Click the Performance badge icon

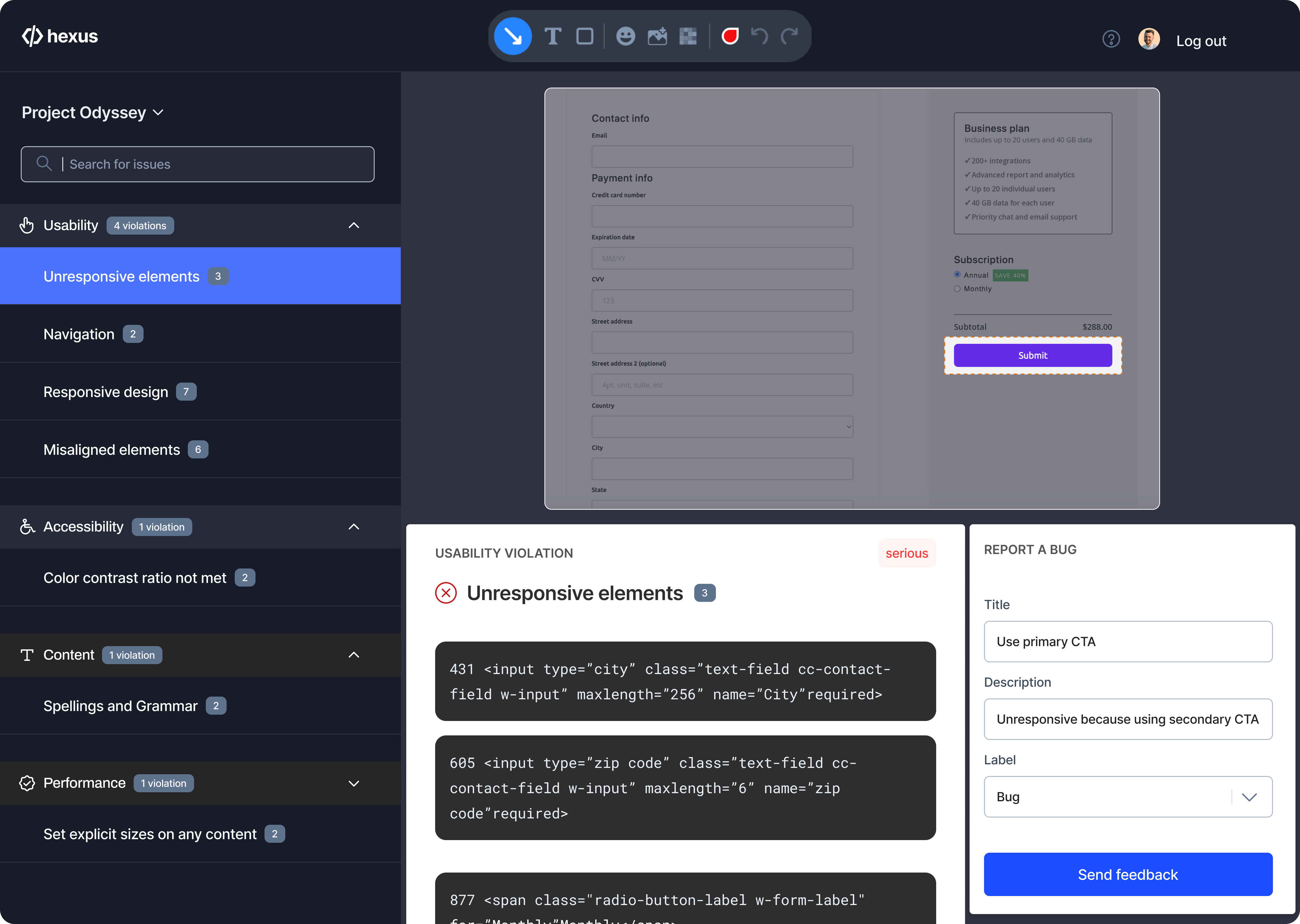(27, 783)
